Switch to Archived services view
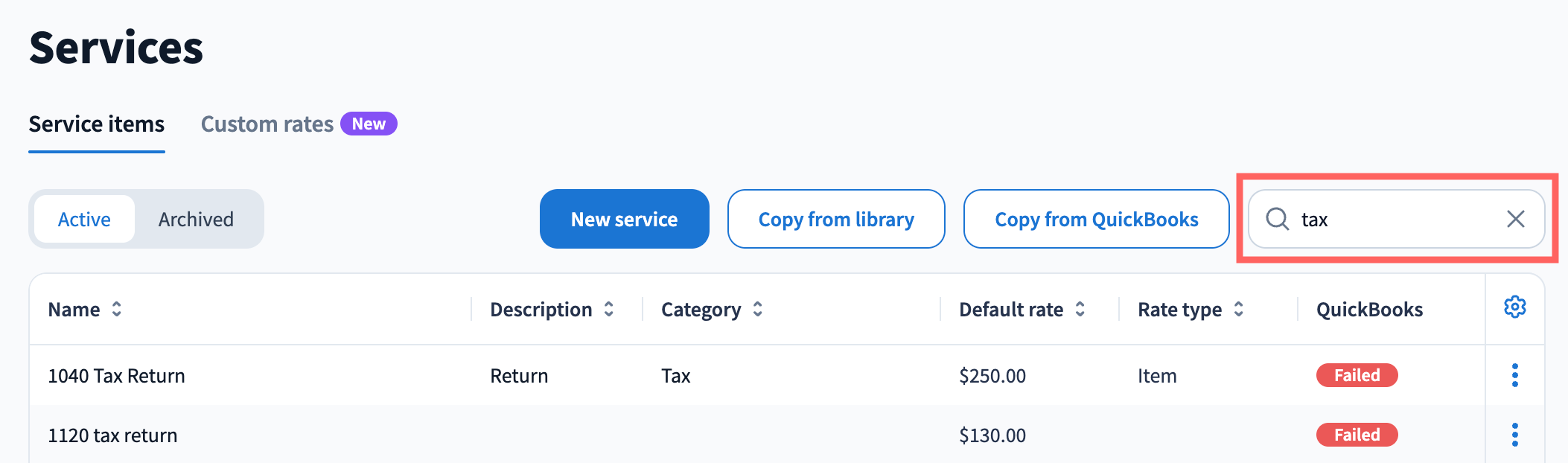Image resolution: width=1568 pixels, height=463 pixels. (x=196, y=219)
